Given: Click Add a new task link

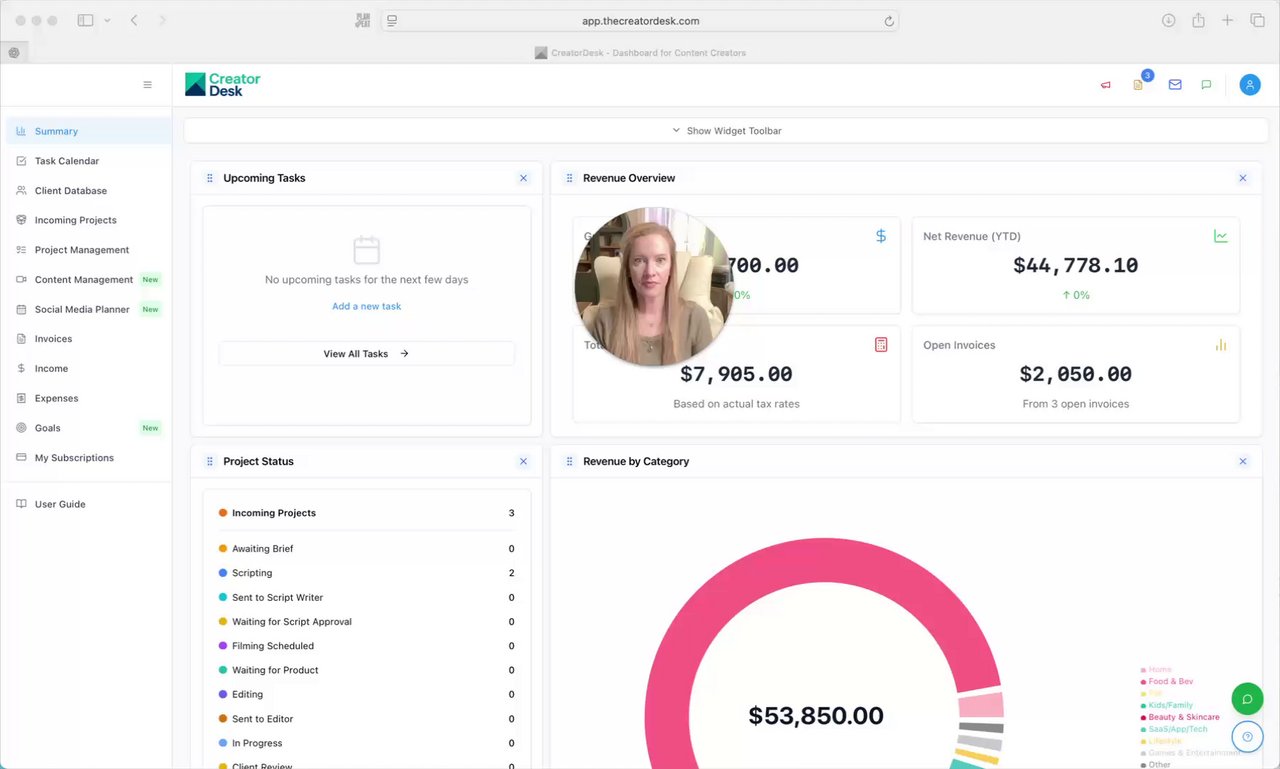Looking at the screenshot, I should tap(366, 306).
